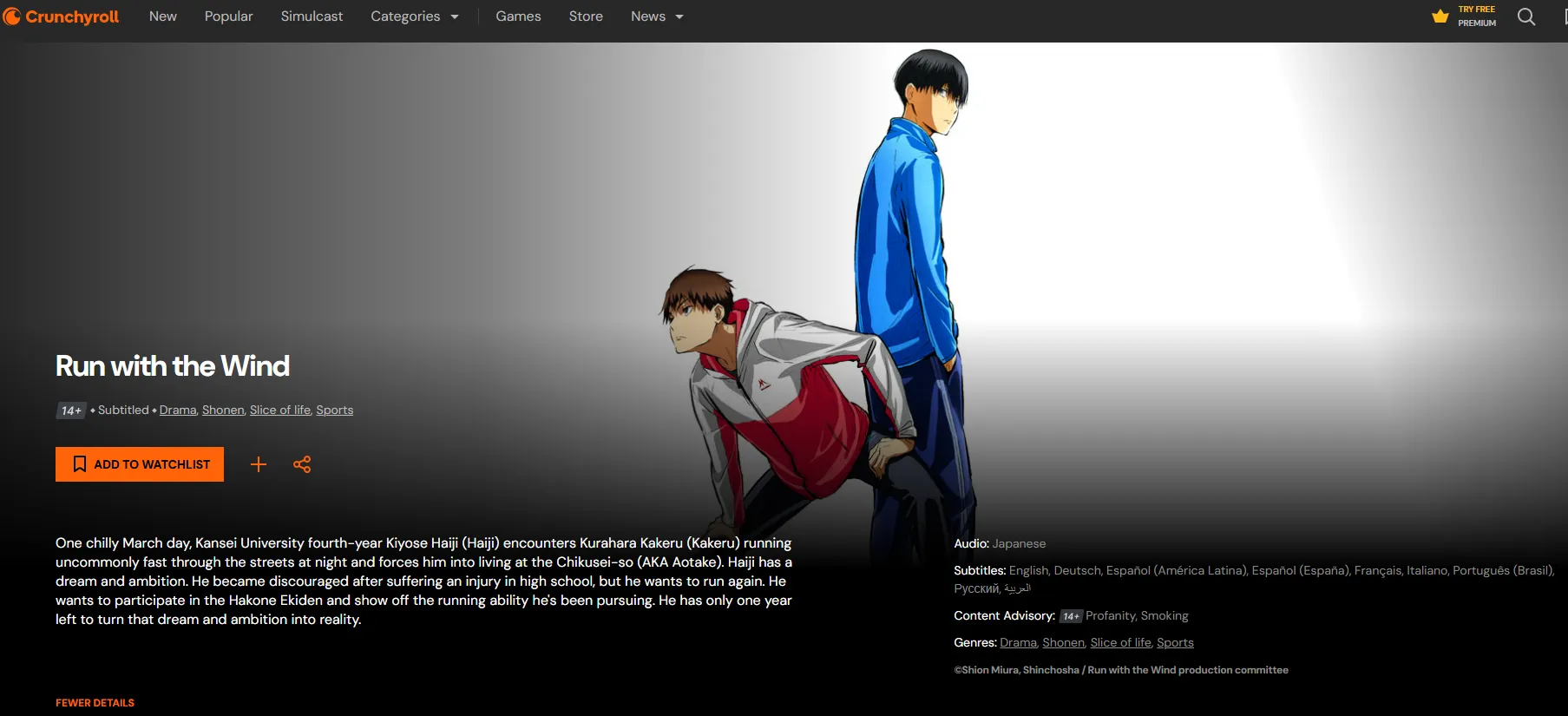The height and width of the screenshot is (716, 1568).
Task: Go to the Popular page
Action: [228, 16]
